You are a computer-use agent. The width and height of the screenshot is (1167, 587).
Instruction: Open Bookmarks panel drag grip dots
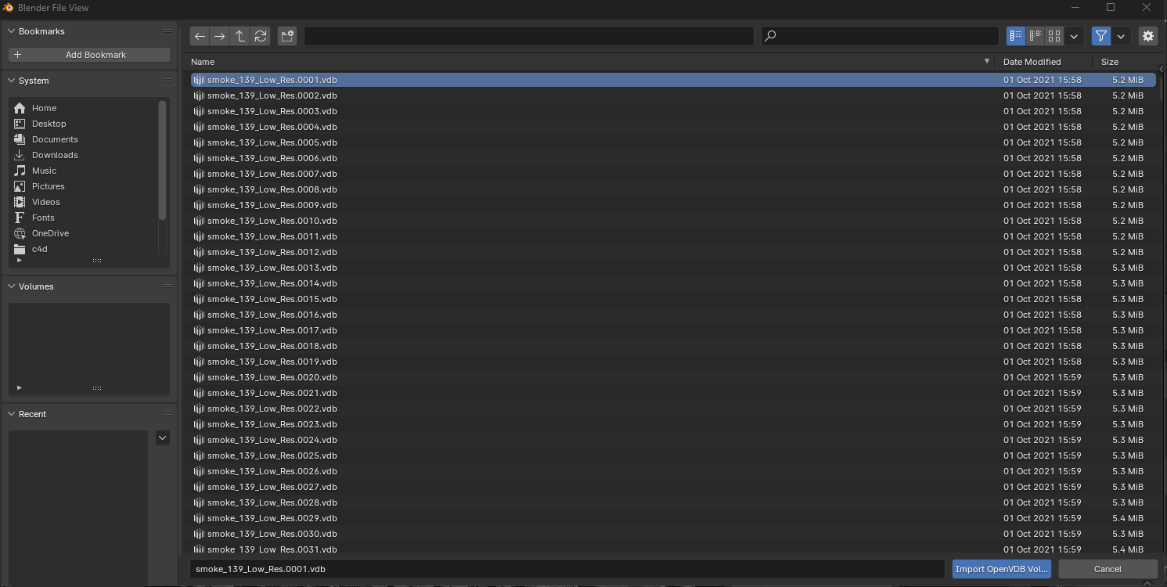point(167,31)
